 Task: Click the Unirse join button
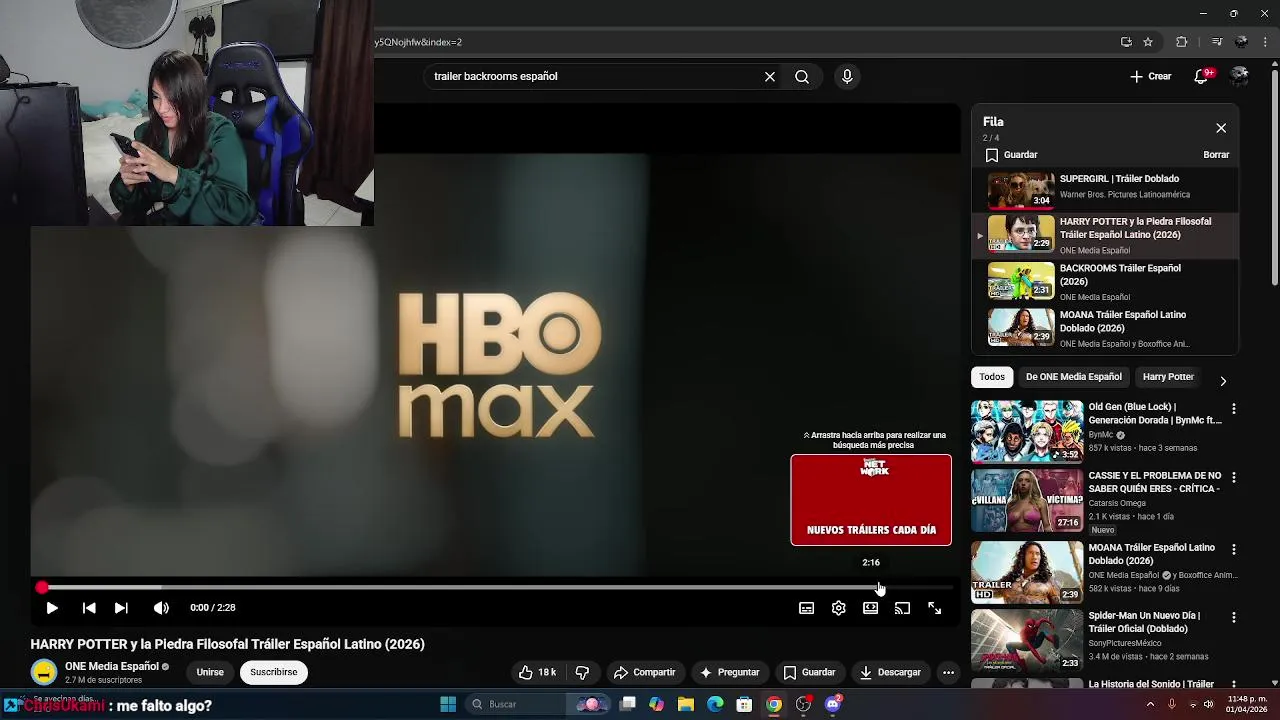(210, 672)
